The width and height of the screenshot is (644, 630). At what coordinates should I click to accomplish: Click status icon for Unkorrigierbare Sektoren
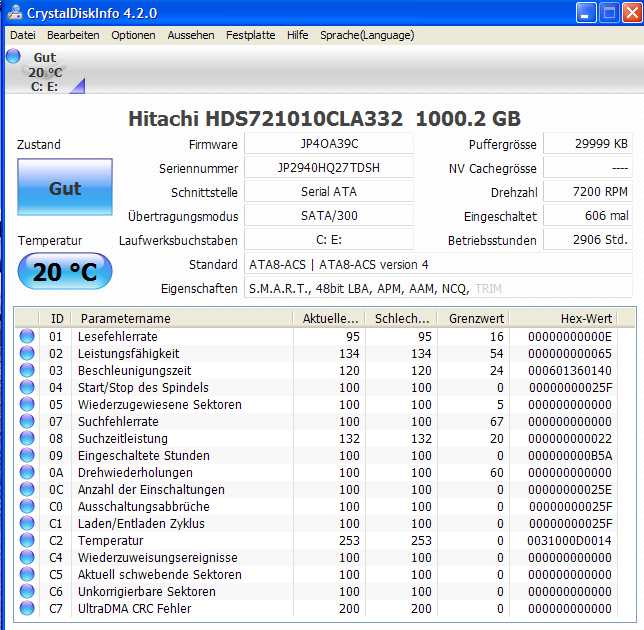tap(27, 591)
